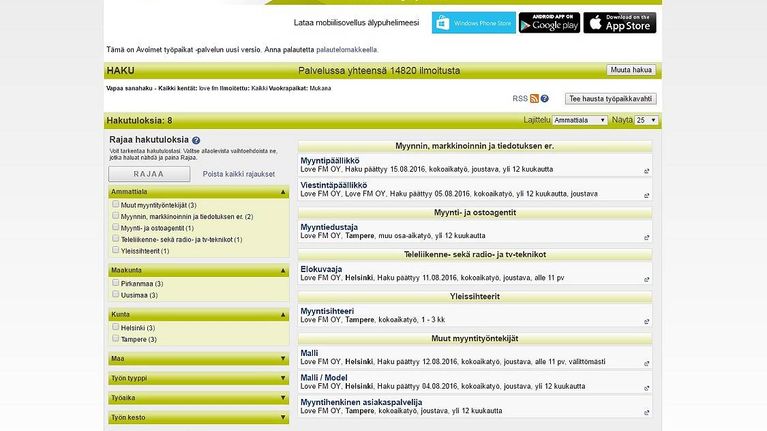Click the Muuta hakua button
Viewport: 767px width, 431px height.
[631, 70]
